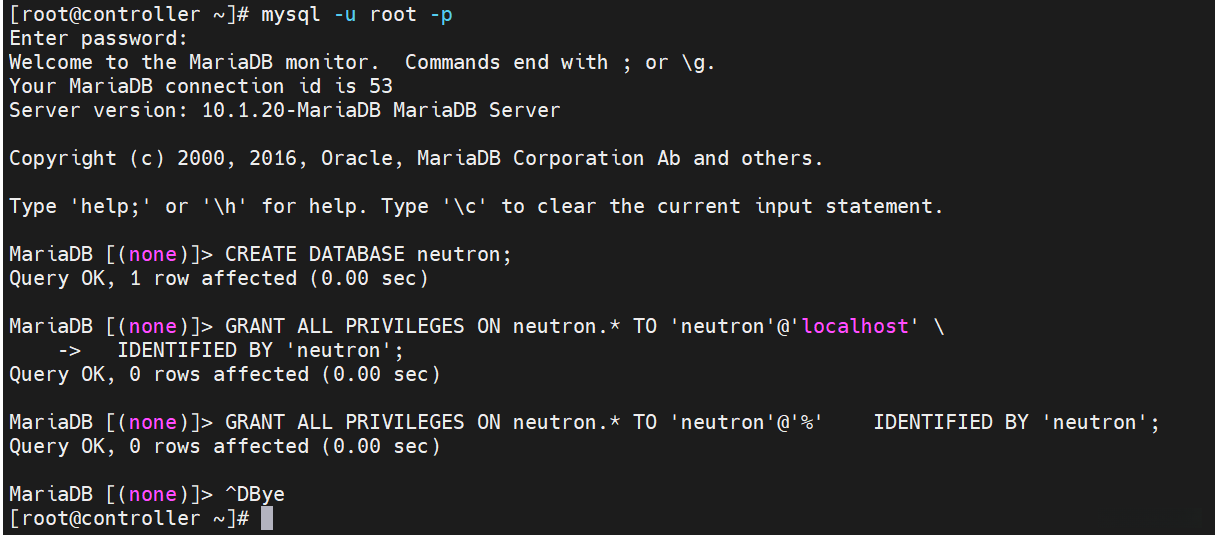Click the terminal cursor block at the last prompt
Image resolution: width=1215 pixels, height=535 pixels.
(x=267, y=518)
